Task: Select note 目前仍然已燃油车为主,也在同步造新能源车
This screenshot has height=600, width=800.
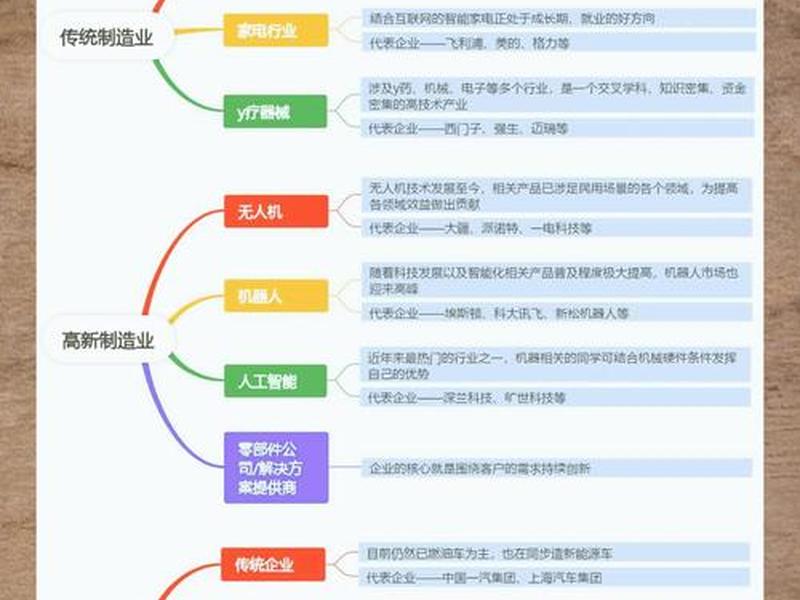Action: coord(555,553)
